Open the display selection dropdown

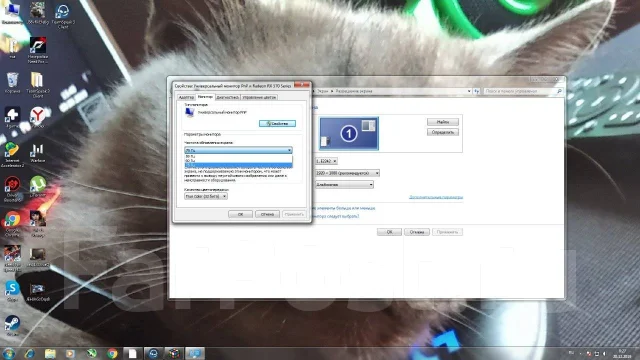coord(326,161)
